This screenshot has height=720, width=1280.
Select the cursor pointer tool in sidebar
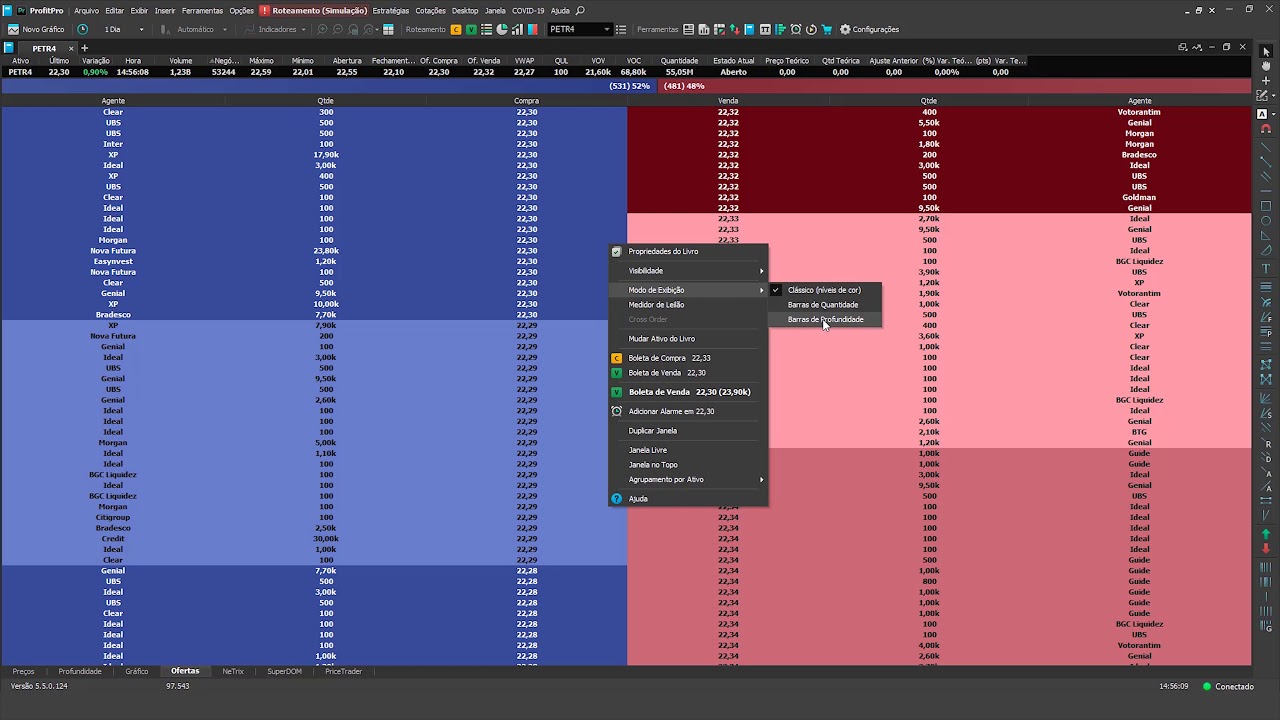(x=1266, y=52)
